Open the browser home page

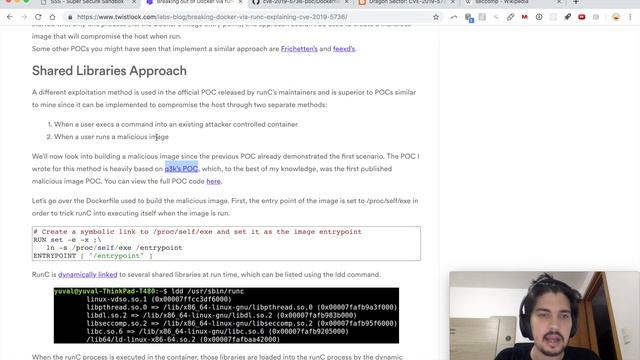(52, 17)
